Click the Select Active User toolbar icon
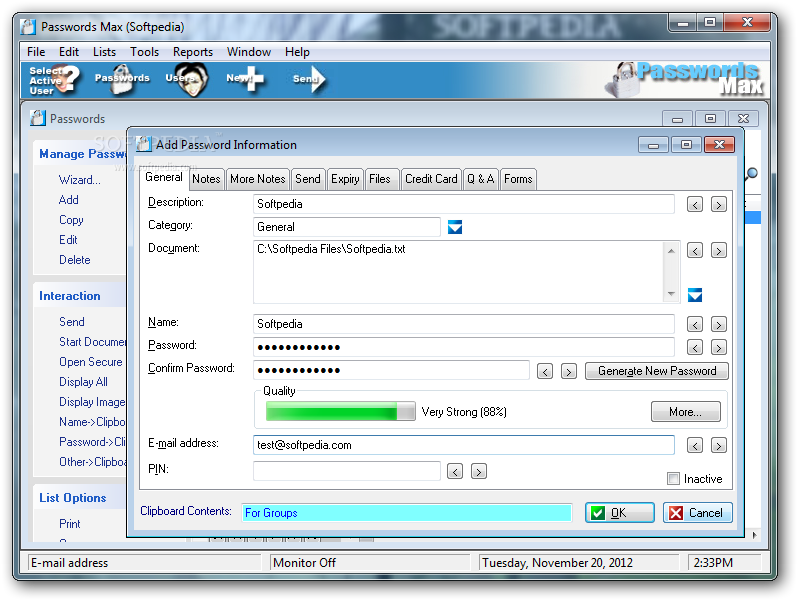The height and width of the screenshot is (601, 798). pyautogui.click(x=54, y=80)
